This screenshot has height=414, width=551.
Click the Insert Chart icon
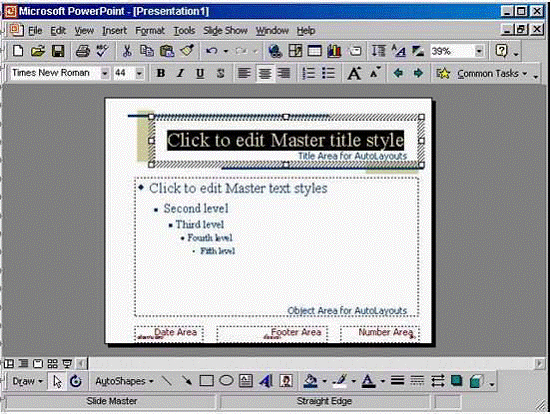tap(334, 51)
